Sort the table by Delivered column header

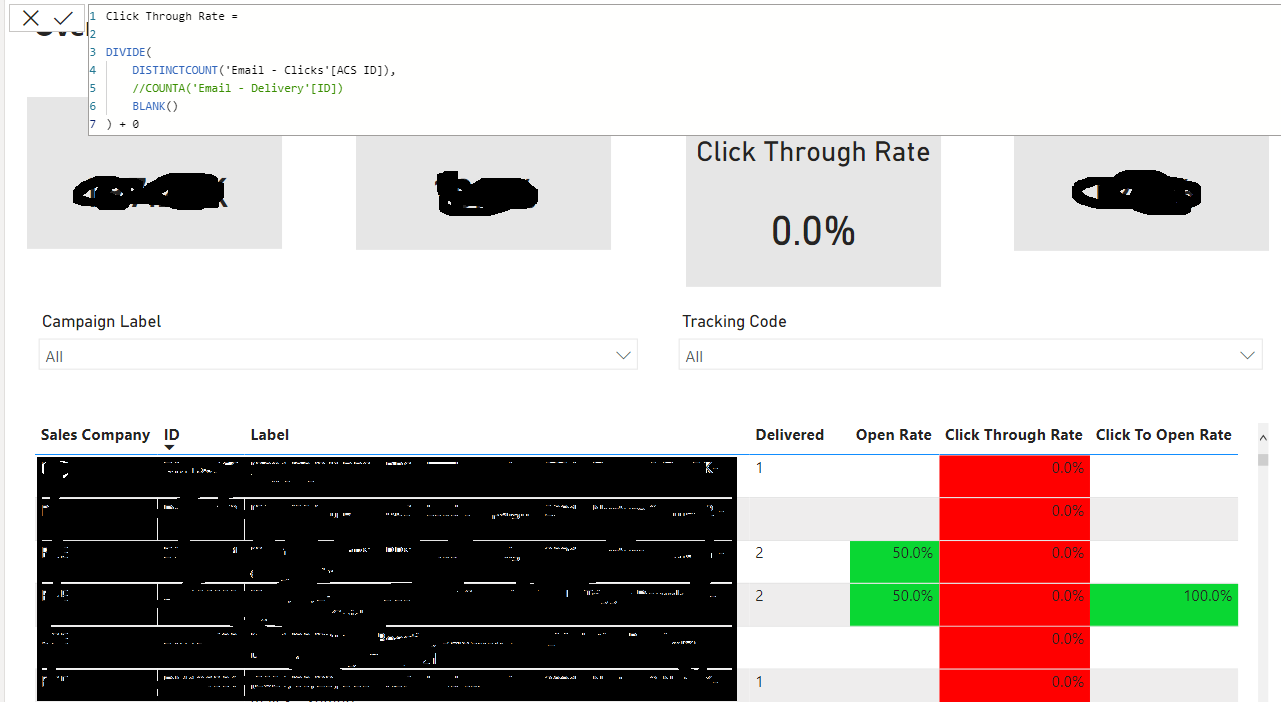click(789, 435)
